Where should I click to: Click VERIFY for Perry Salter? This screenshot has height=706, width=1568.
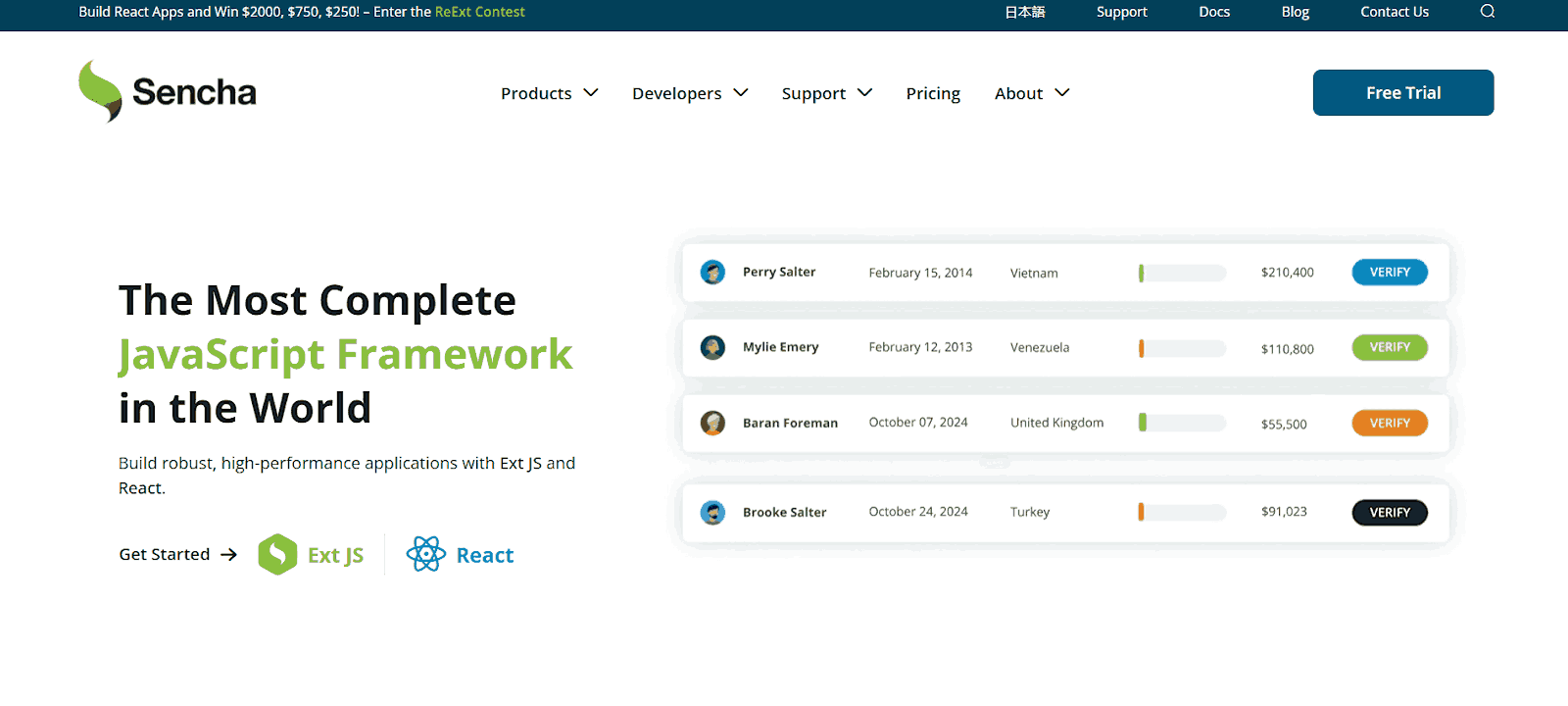1390,272
